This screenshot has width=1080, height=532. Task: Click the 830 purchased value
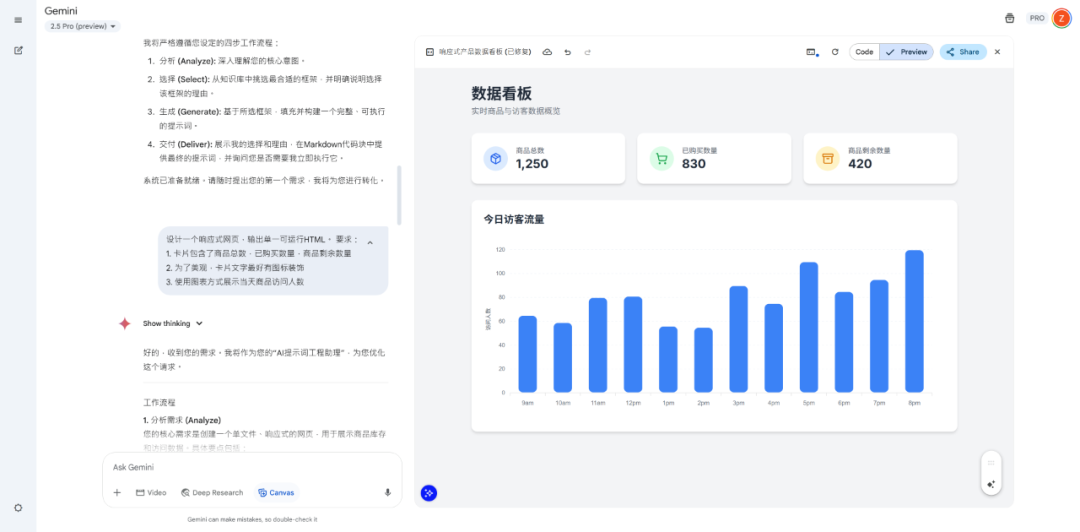(693, 164)
